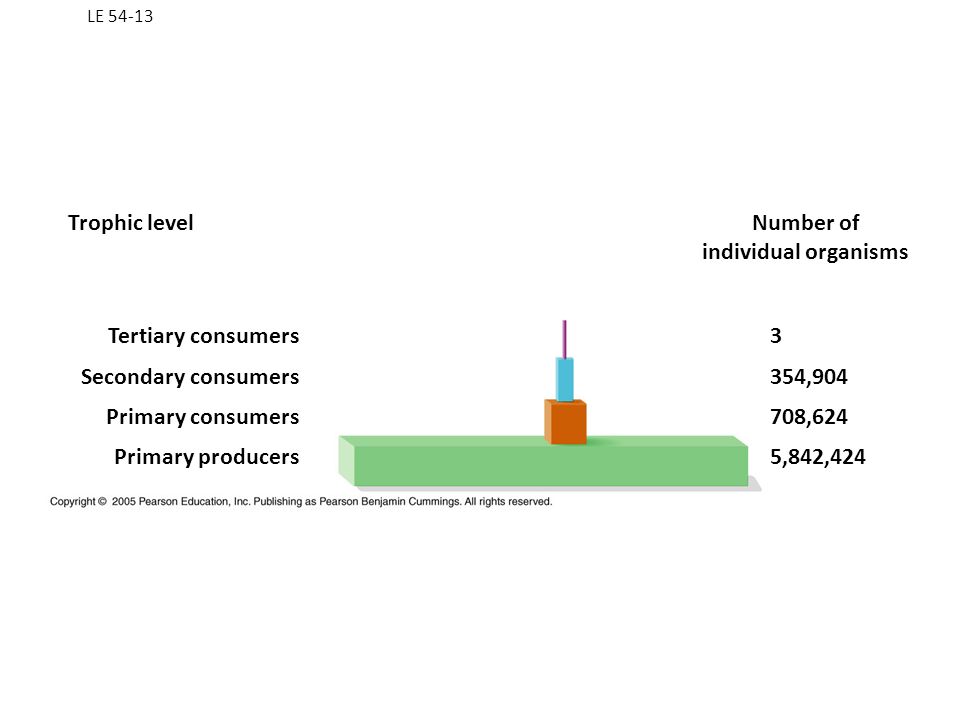
Task: Click the 'Secondary consumers' label
Action: [x=190, y=377]
